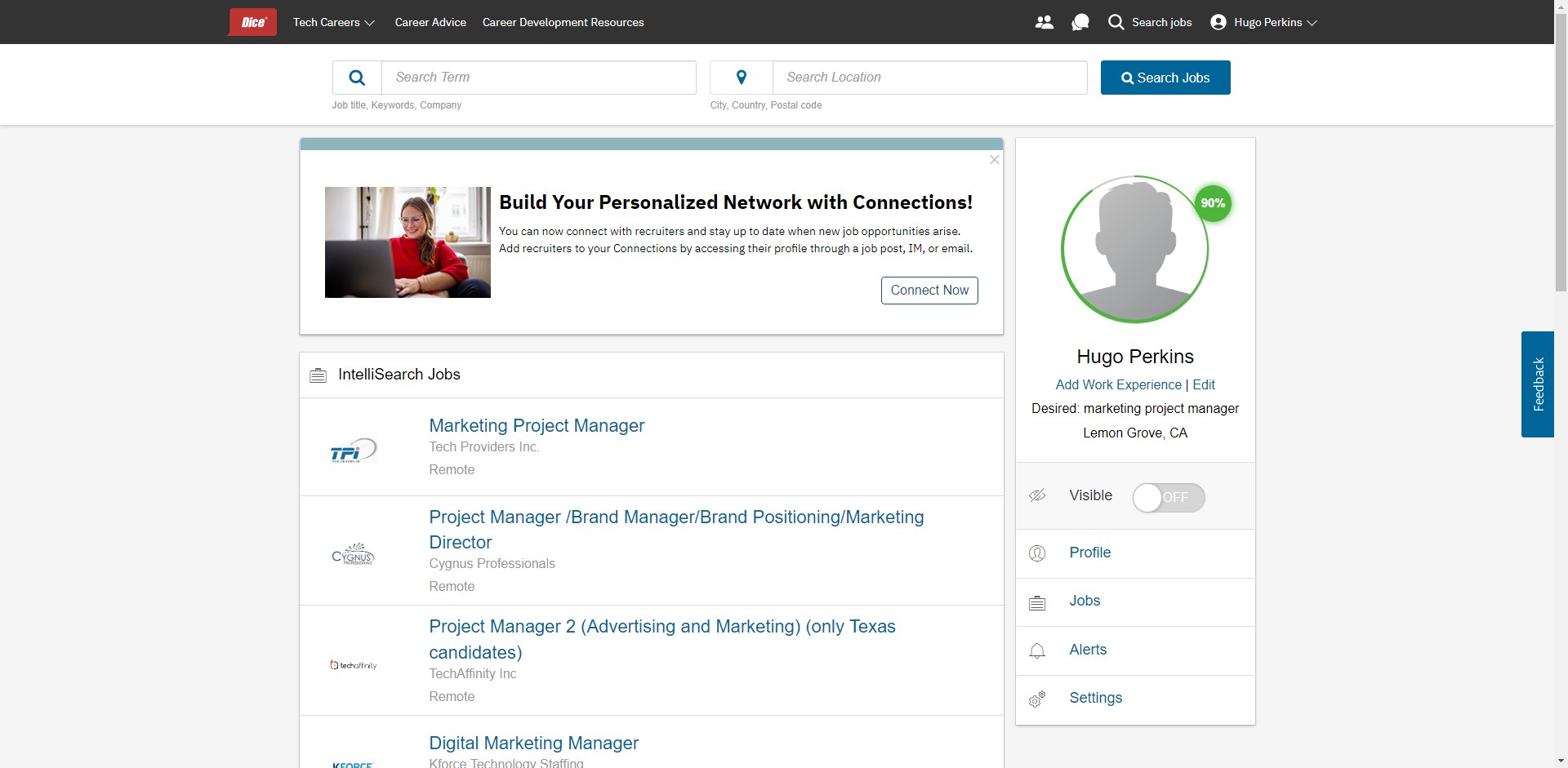Click the TechAffinity logo
The width and height of the screenshot is (1568, 768).
(x=354, y=665)
